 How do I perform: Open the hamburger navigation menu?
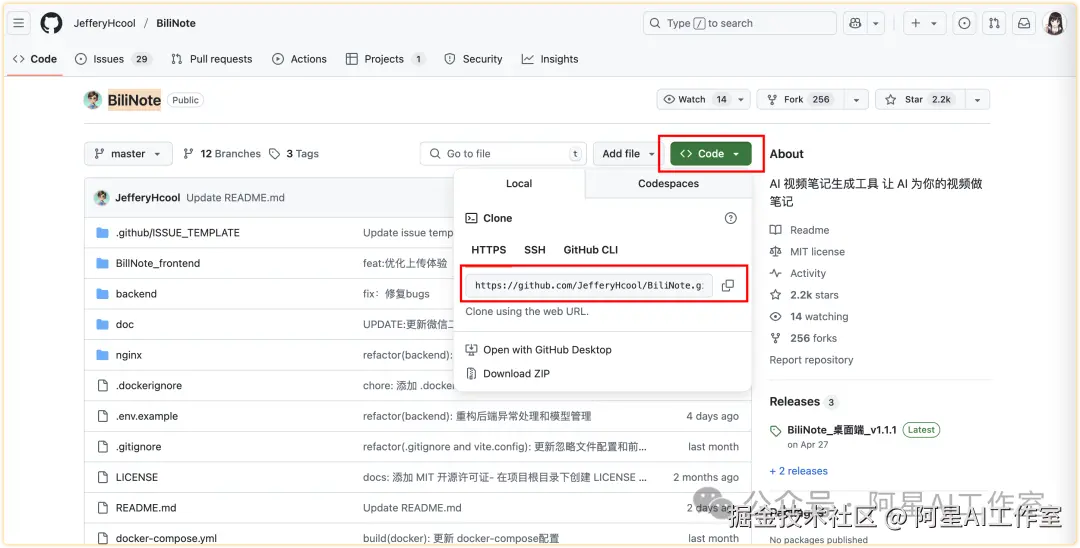tap(19, 23)
